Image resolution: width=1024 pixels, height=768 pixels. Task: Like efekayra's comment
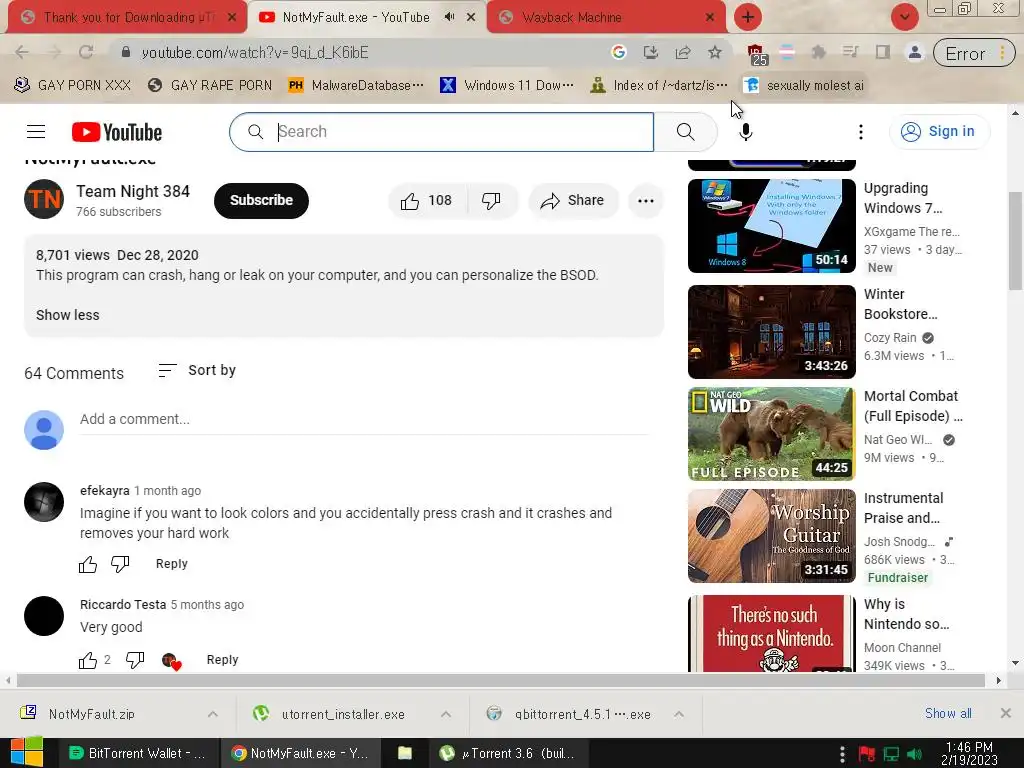pyautogui.click(x=88, y=564)
